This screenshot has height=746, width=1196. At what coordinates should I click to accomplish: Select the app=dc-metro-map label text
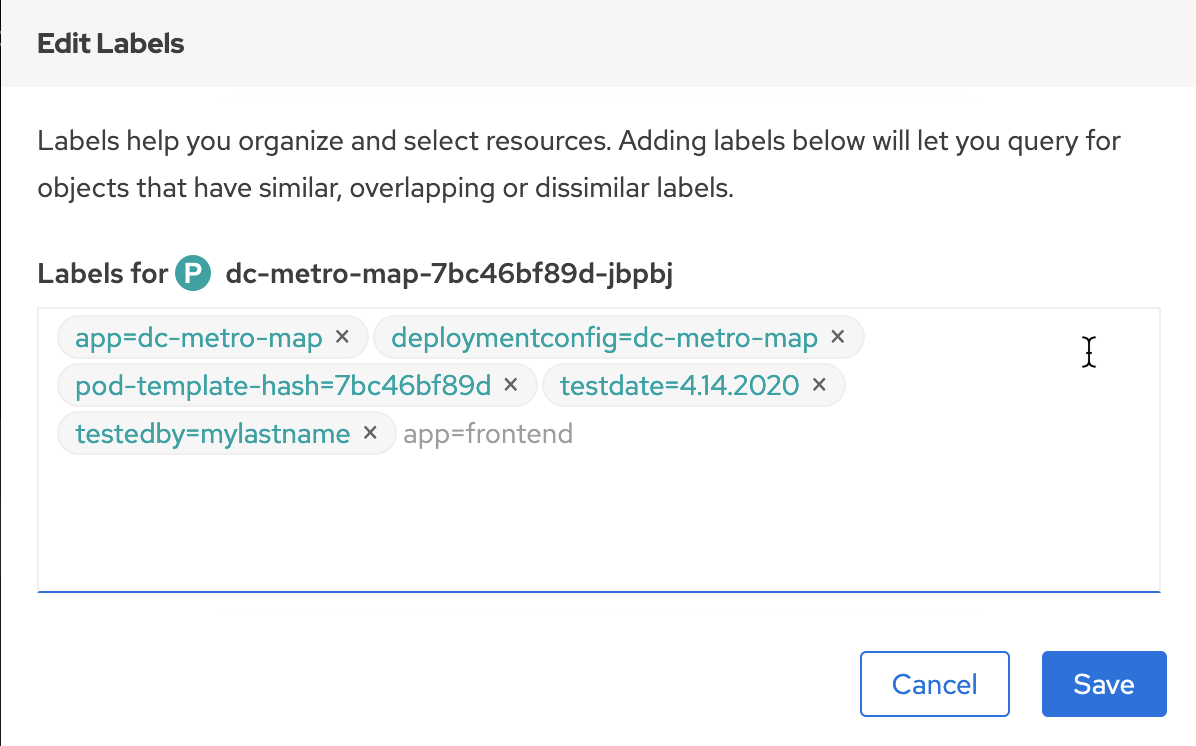(198, 337)
